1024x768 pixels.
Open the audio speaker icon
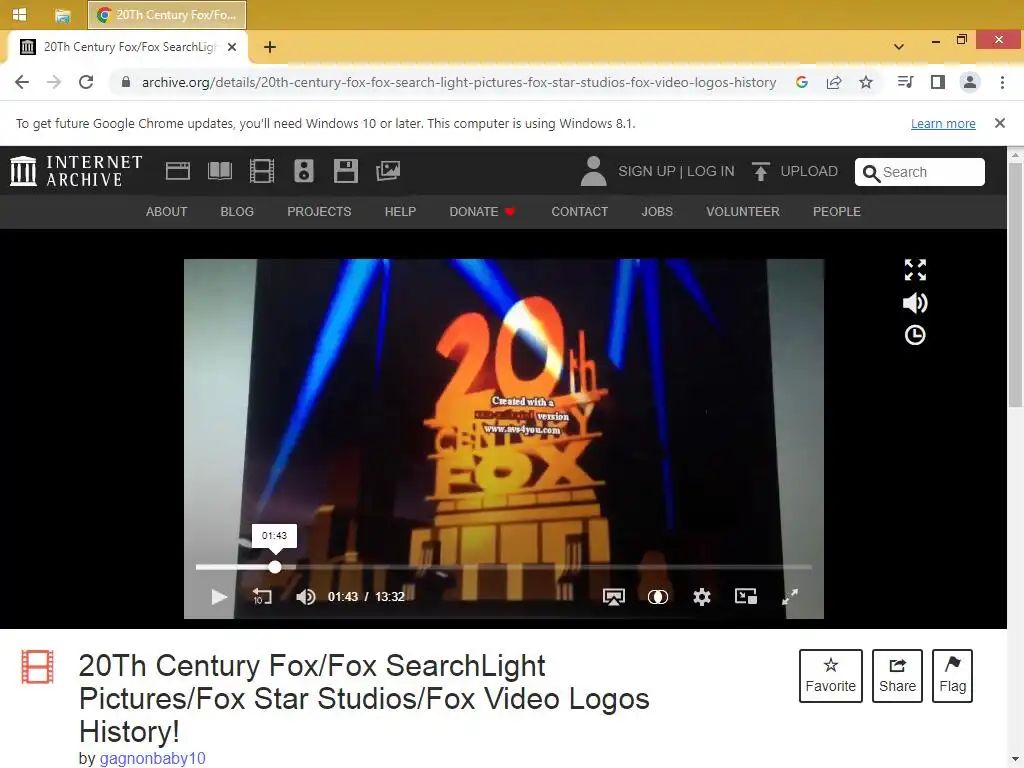coord(304,171)
